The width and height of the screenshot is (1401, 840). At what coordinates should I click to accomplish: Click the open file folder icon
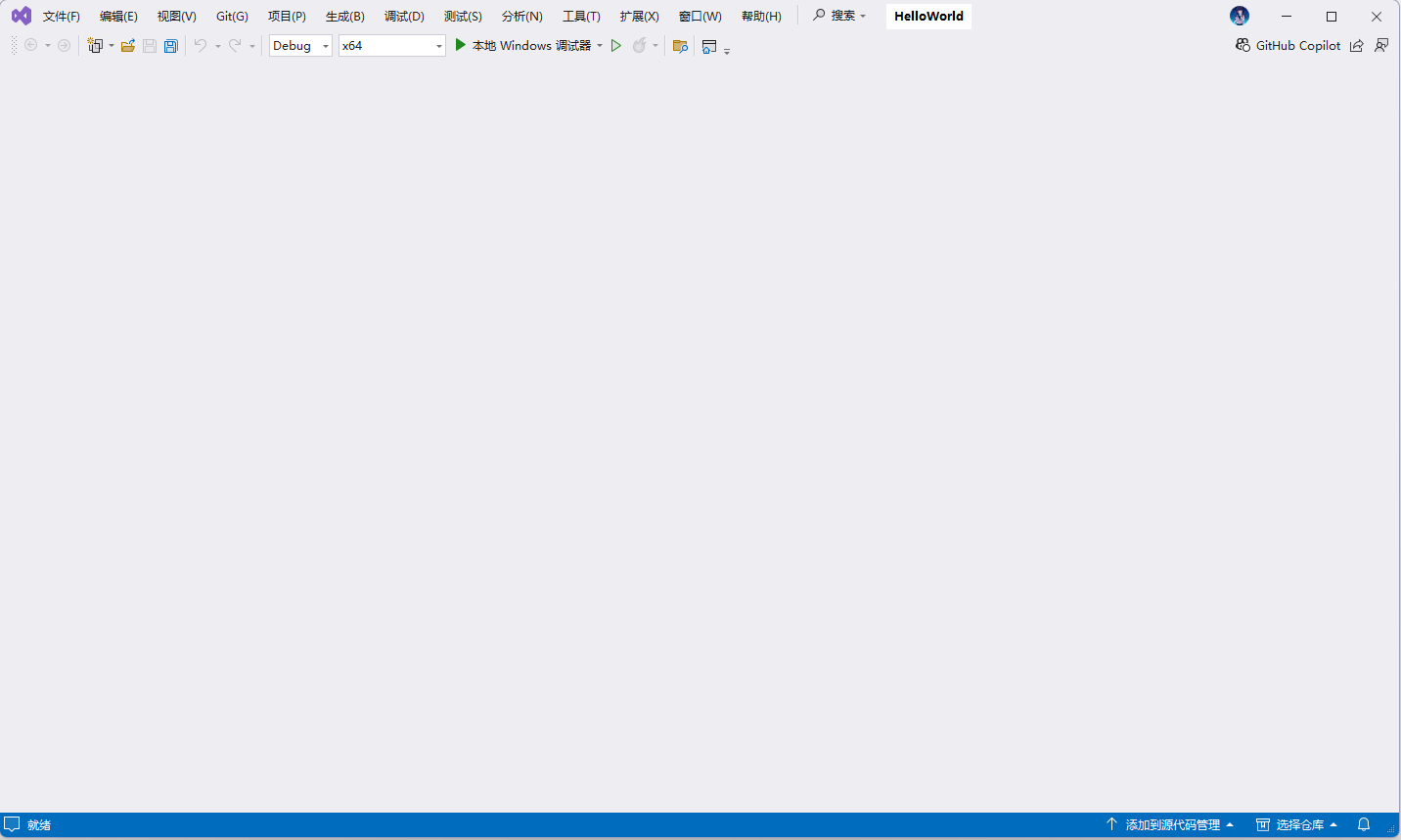[128, 46]
